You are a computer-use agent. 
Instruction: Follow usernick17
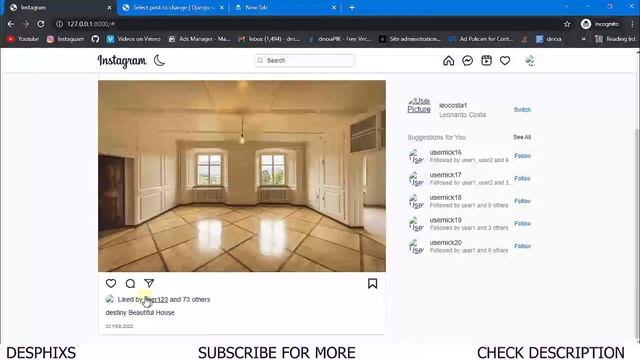[x=522, y=178]
